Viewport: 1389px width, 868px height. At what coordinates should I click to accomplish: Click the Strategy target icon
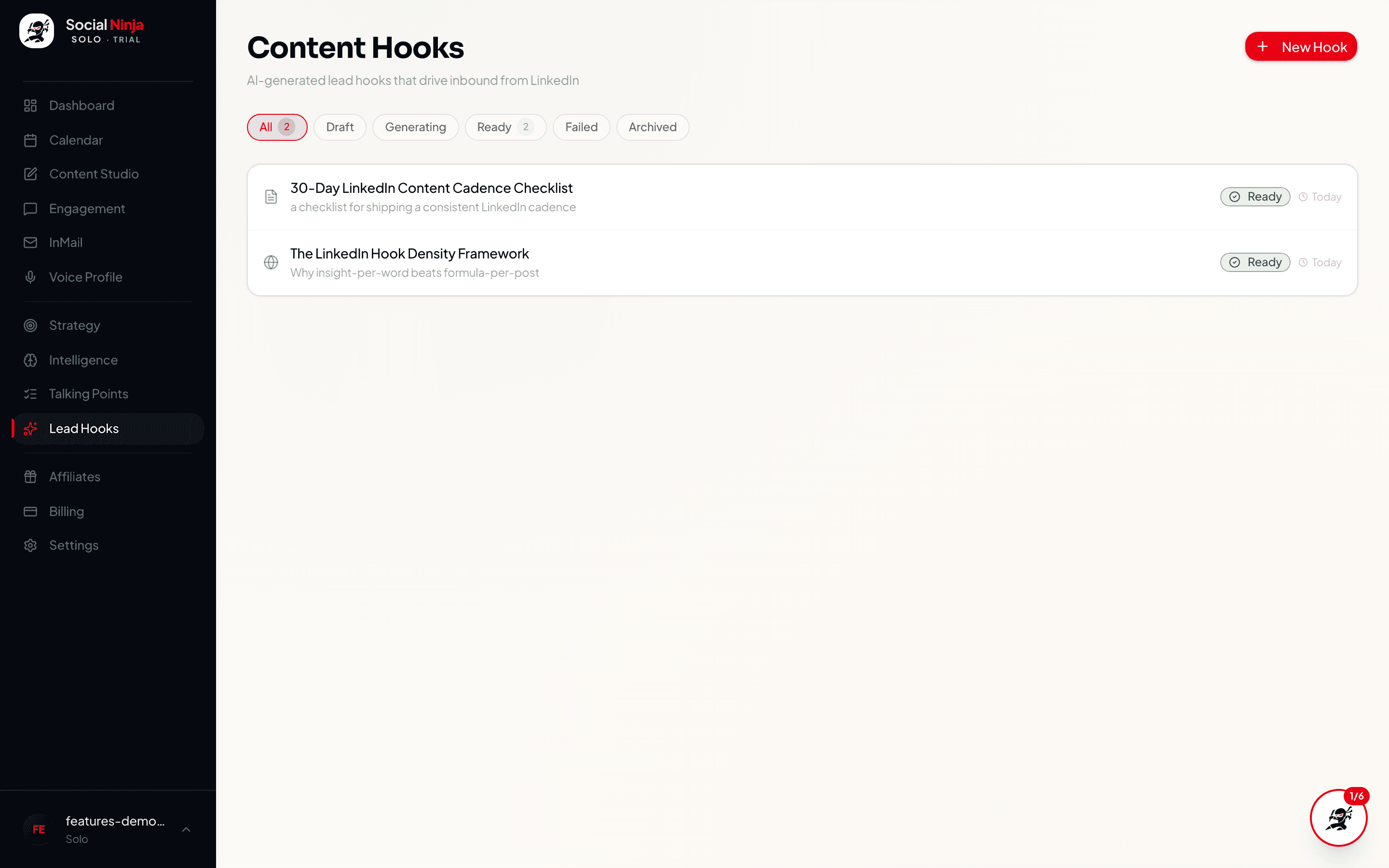click(x=30, y=325)
